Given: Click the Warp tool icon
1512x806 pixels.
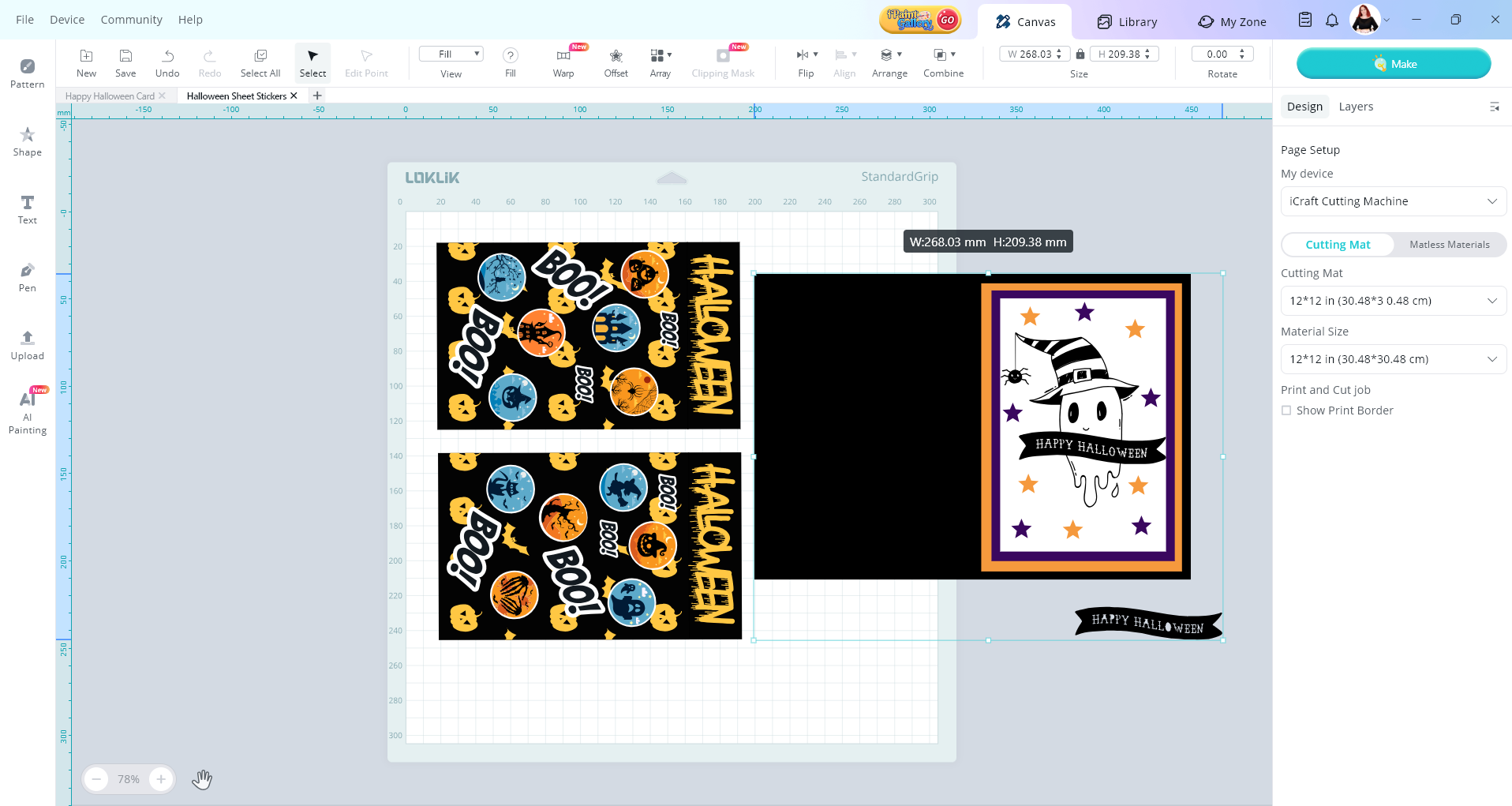Looking at the screenshot, I should 563,56.
